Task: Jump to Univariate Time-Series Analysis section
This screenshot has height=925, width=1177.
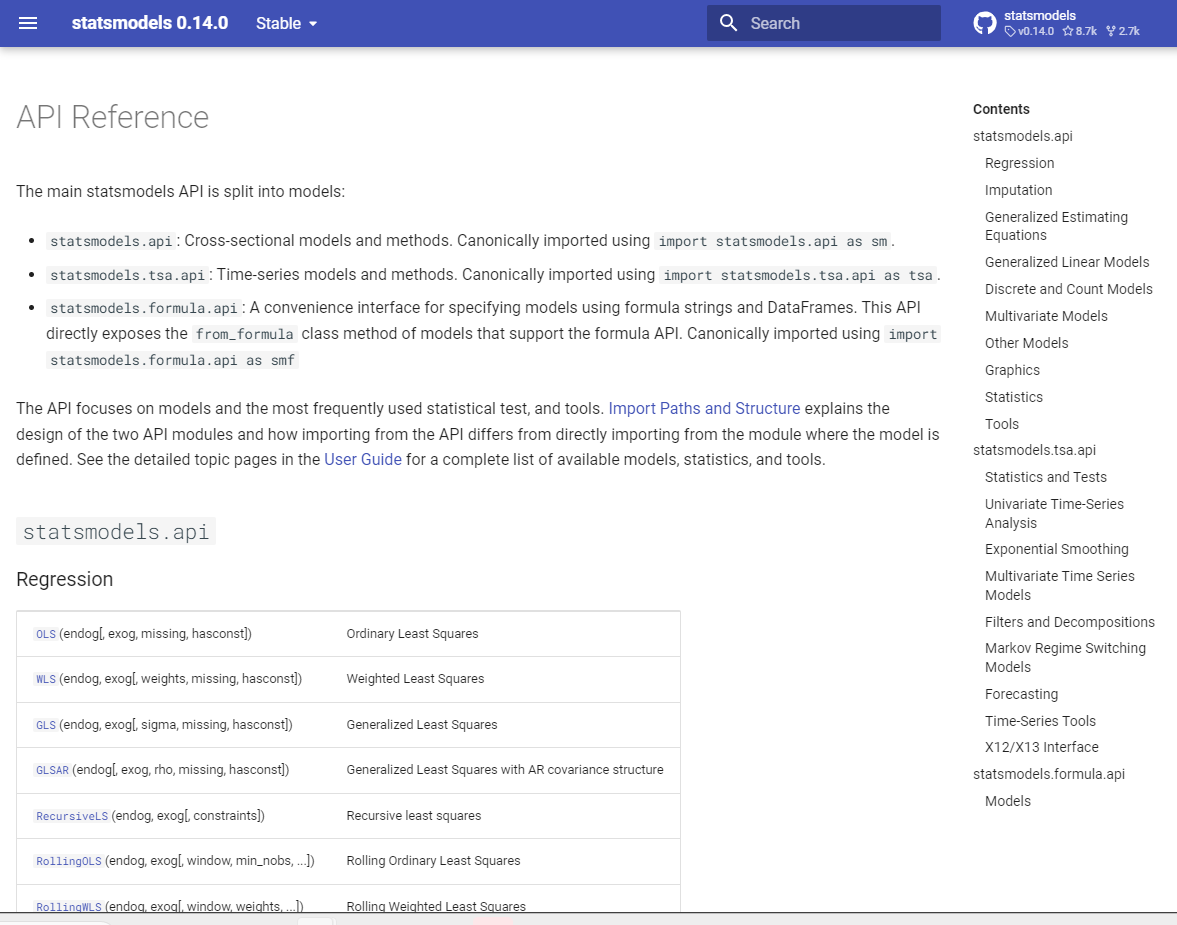Action: 1054,514
